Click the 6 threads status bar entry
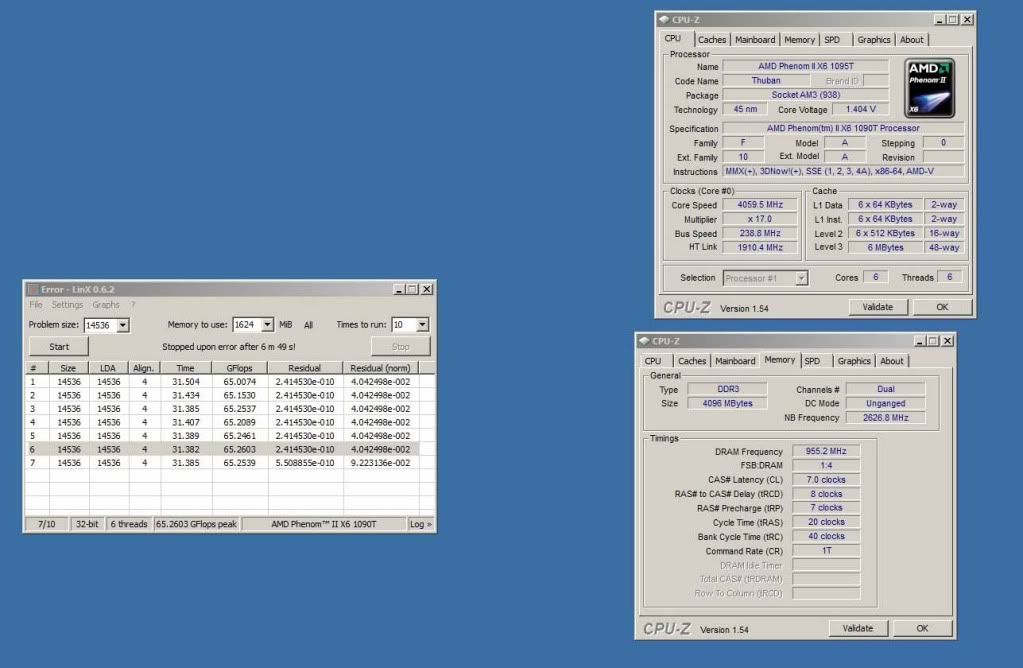This screenshot has height=668, width=1023. pos(129,524)
